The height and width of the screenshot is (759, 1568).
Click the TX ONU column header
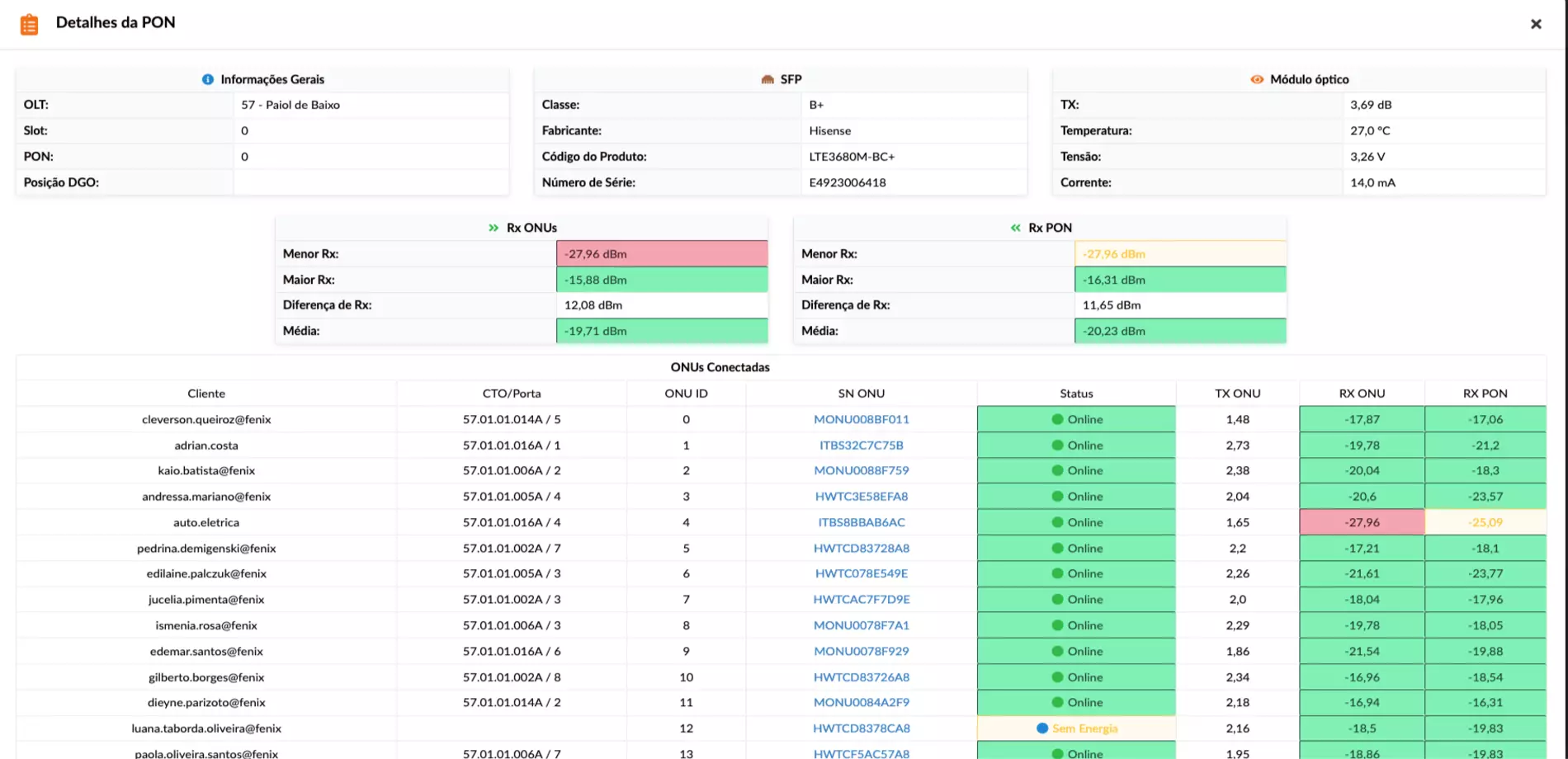click(1238, 394)
